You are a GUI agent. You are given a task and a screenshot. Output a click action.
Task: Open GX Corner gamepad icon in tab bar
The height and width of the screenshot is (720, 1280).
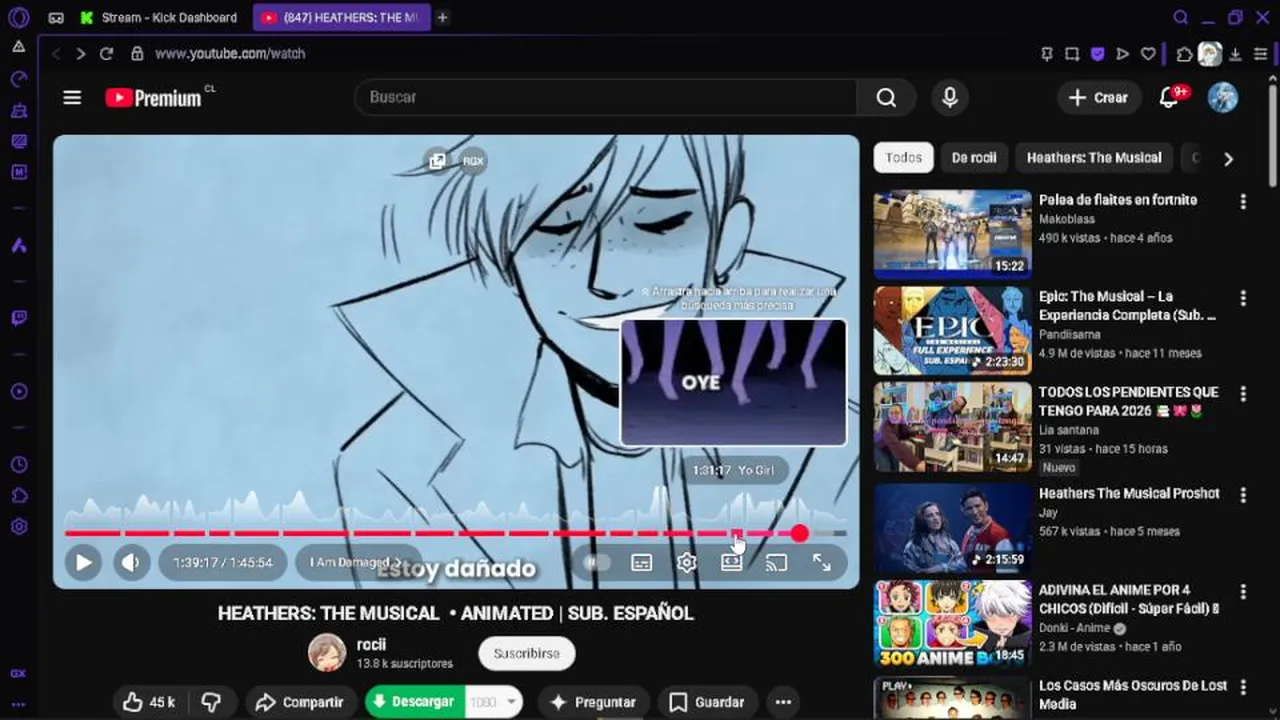point(56,17)
